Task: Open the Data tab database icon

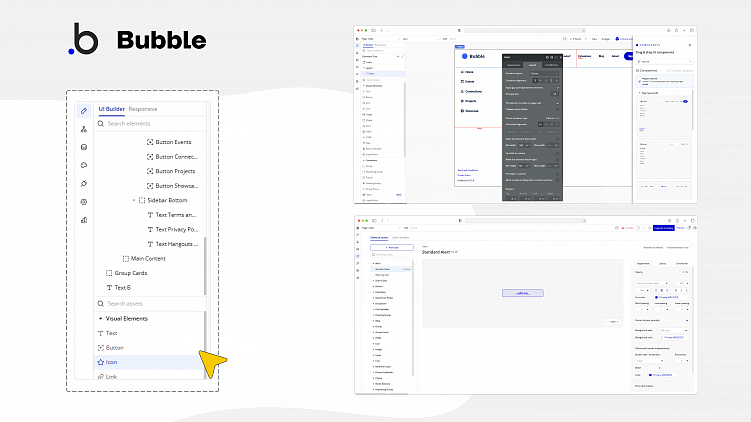Action: pos(84,147)
